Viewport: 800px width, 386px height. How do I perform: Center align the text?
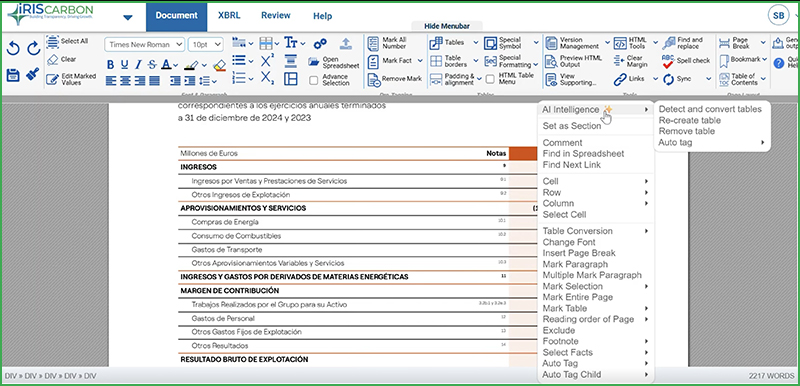click(125, 81)
